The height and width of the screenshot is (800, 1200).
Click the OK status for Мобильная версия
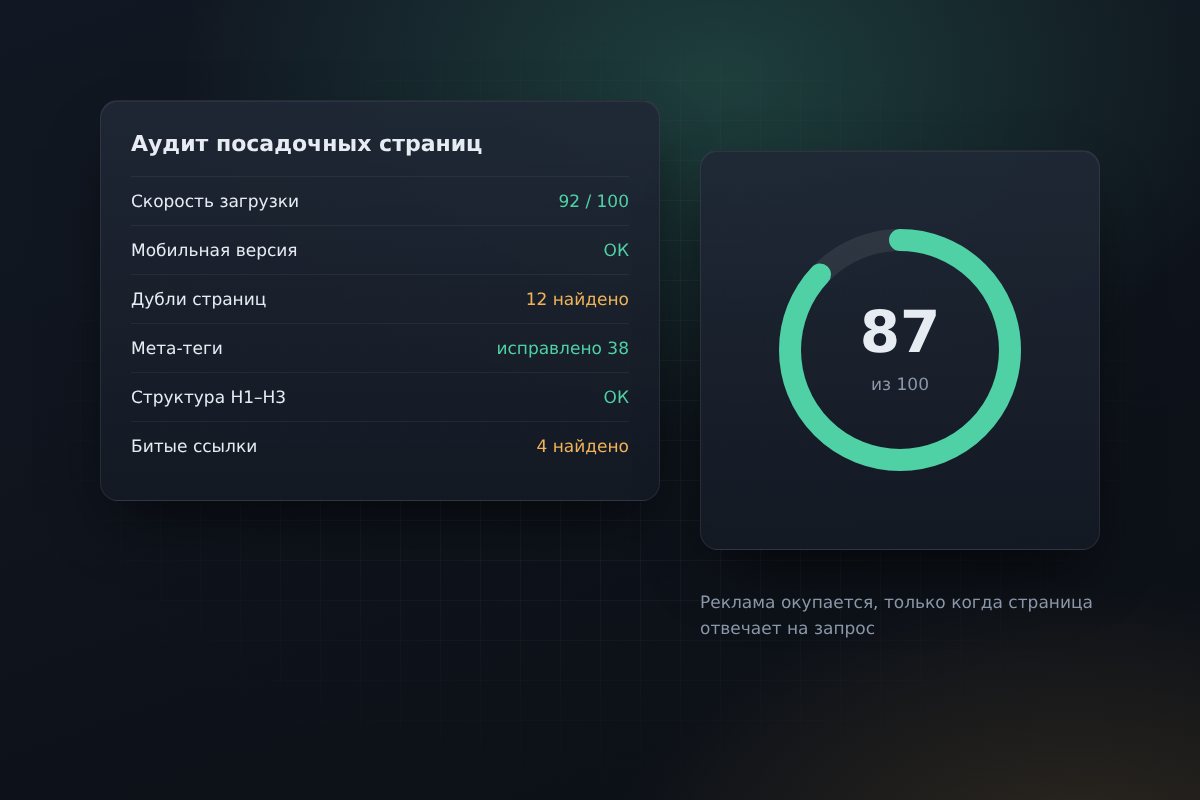point(616,250)
